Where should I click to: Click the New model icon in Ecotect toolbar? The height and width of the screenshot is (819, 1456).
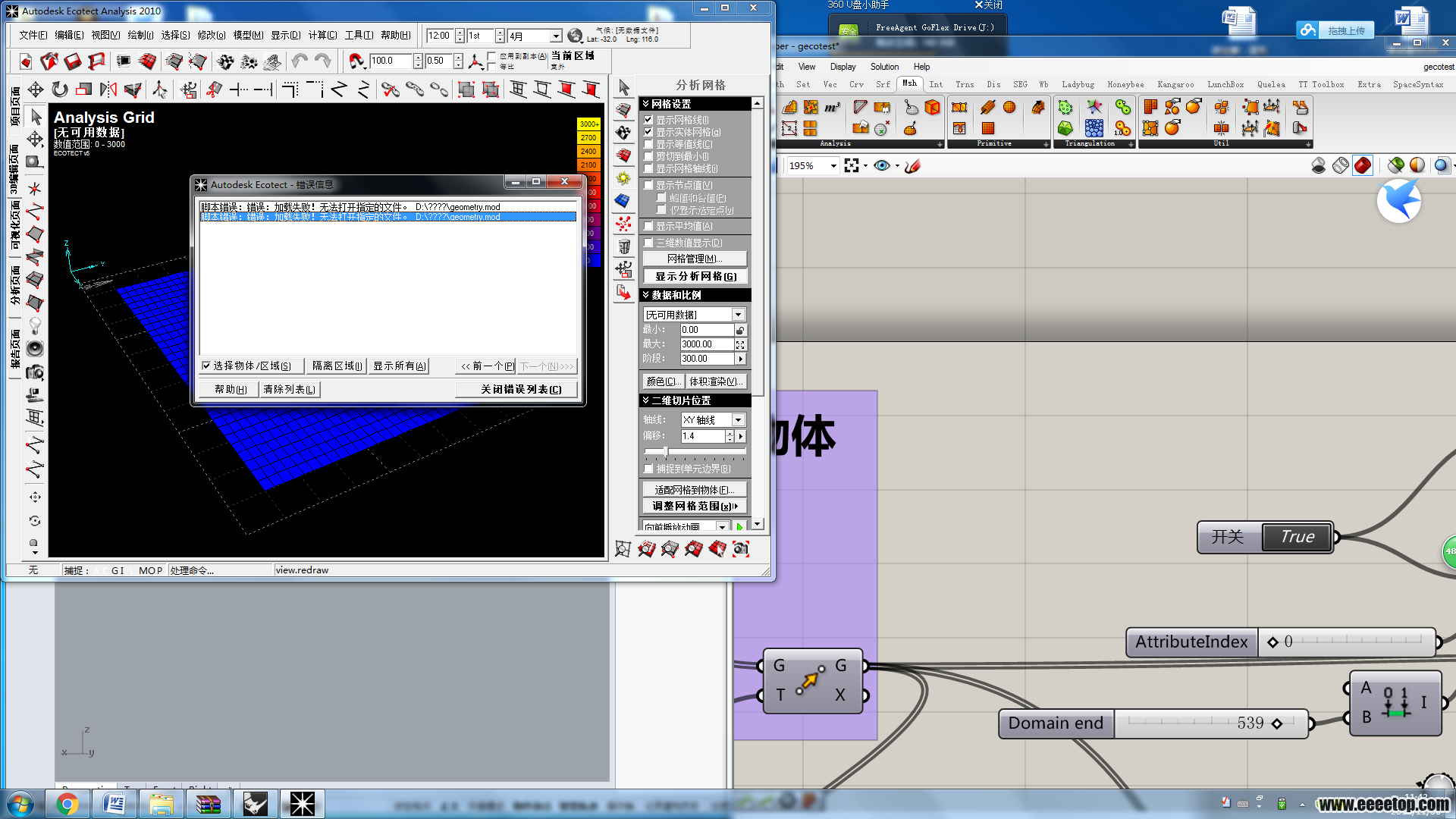tap(26, 61)
